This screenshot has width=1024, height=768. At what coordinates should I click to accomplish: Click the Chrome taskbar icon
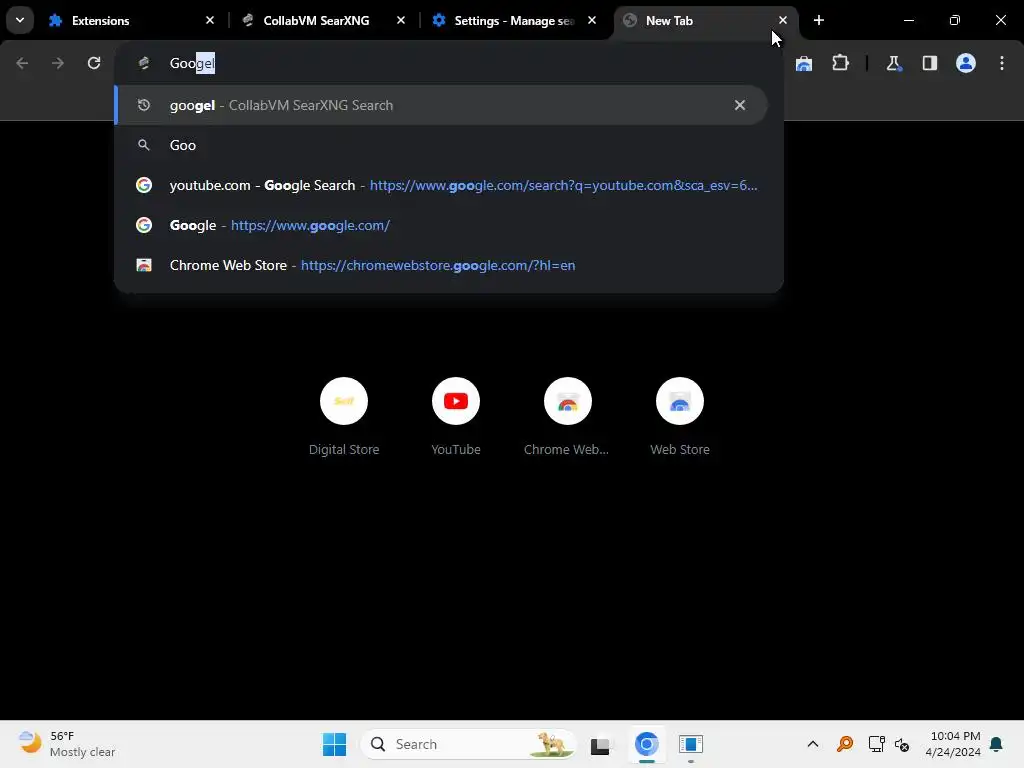point(647,744)
